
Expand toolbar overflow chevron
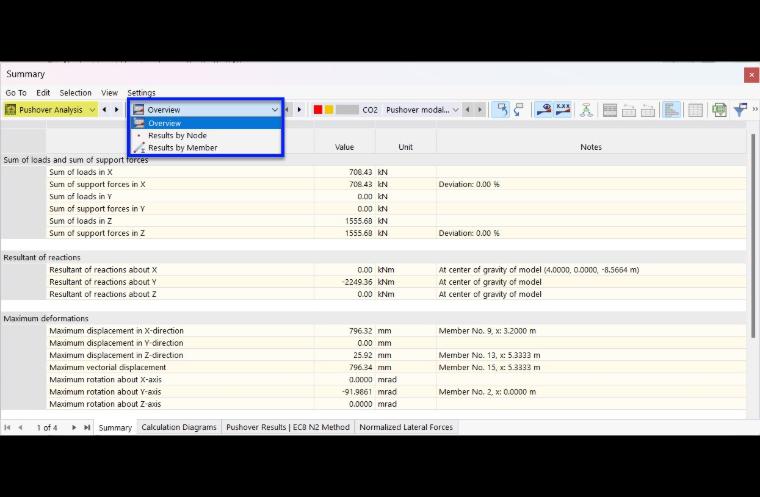(755, 110)
